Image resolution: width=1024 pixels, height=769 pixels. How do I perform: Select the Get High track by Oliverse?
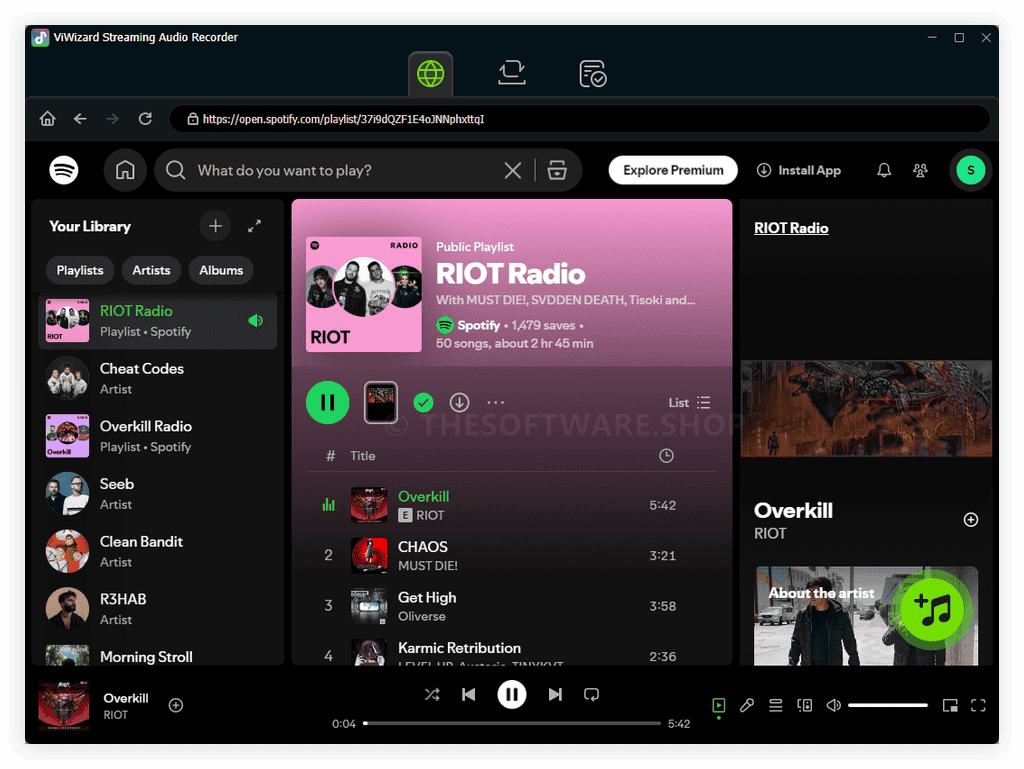pyautogui.click(x=512, y=606)
